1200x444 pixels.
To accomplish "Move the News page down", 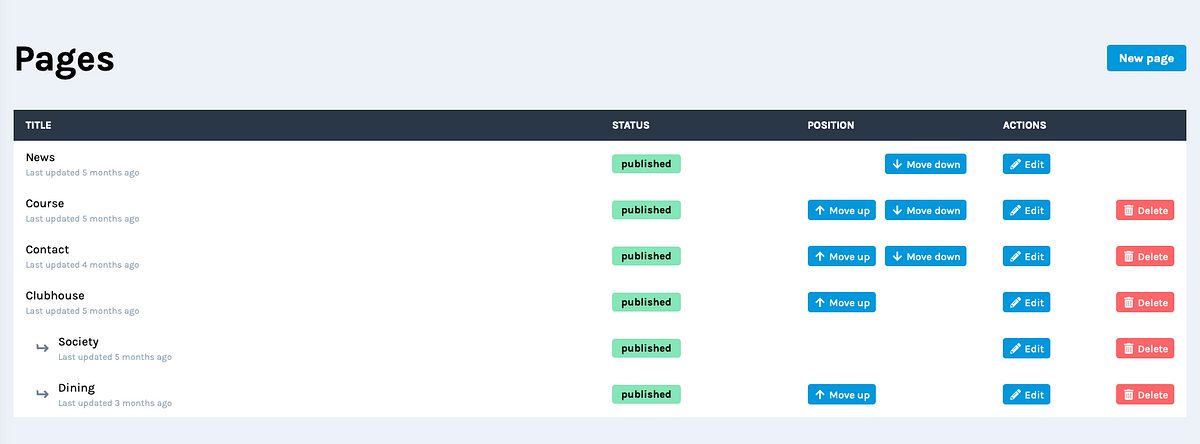I will click(925, 164).
